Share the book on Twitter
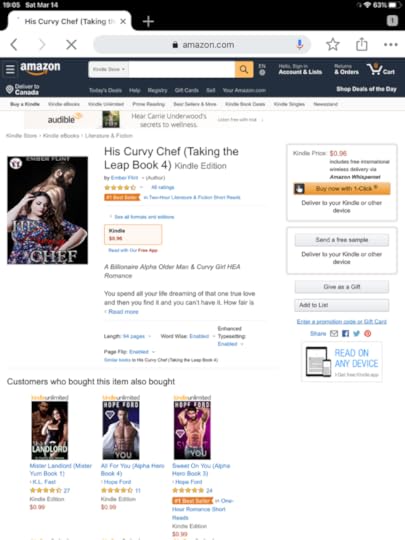This screenshot has height=540, width=405. (356, 333)
